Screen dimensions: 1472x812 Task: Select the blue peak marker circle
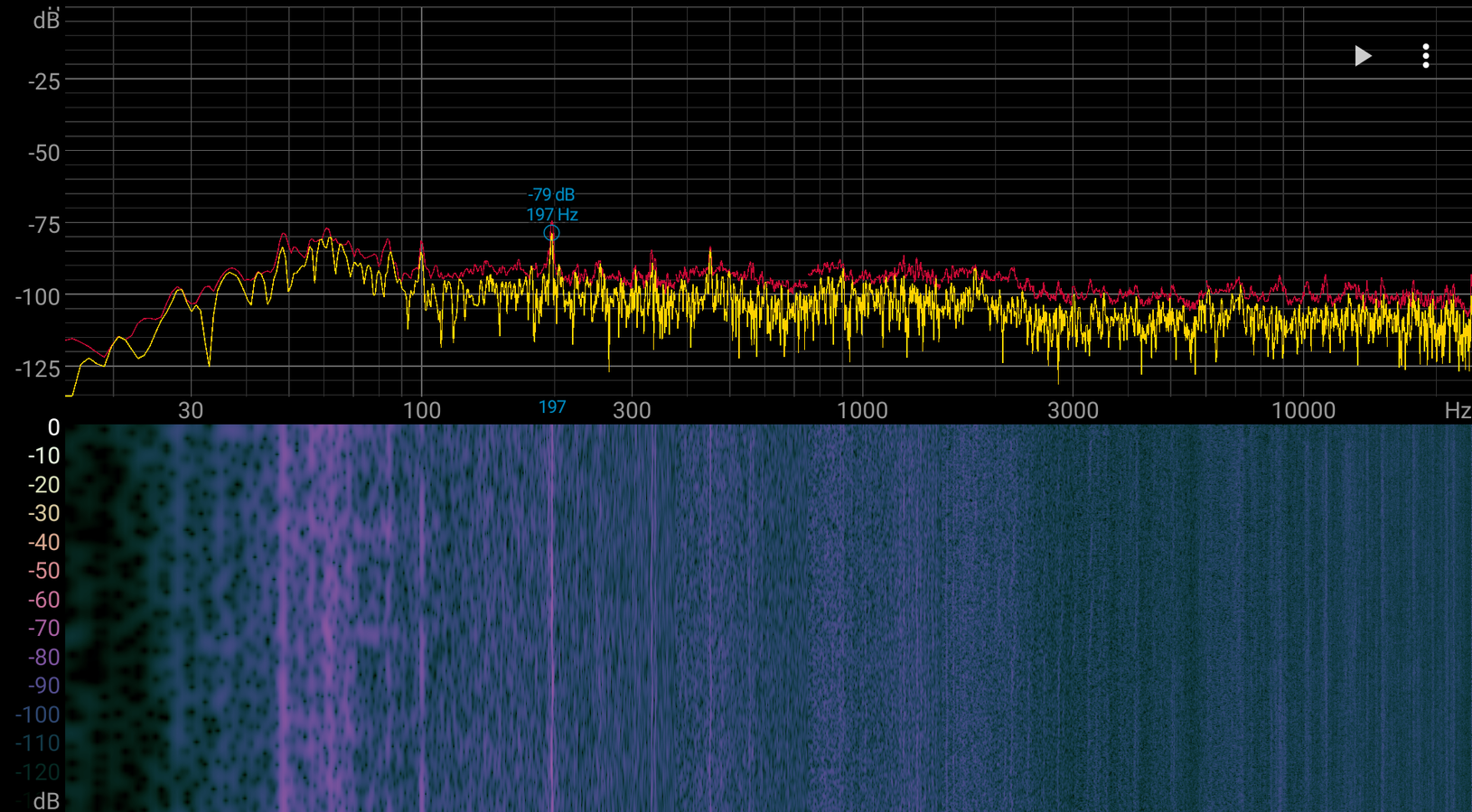(x=551, y=233)
